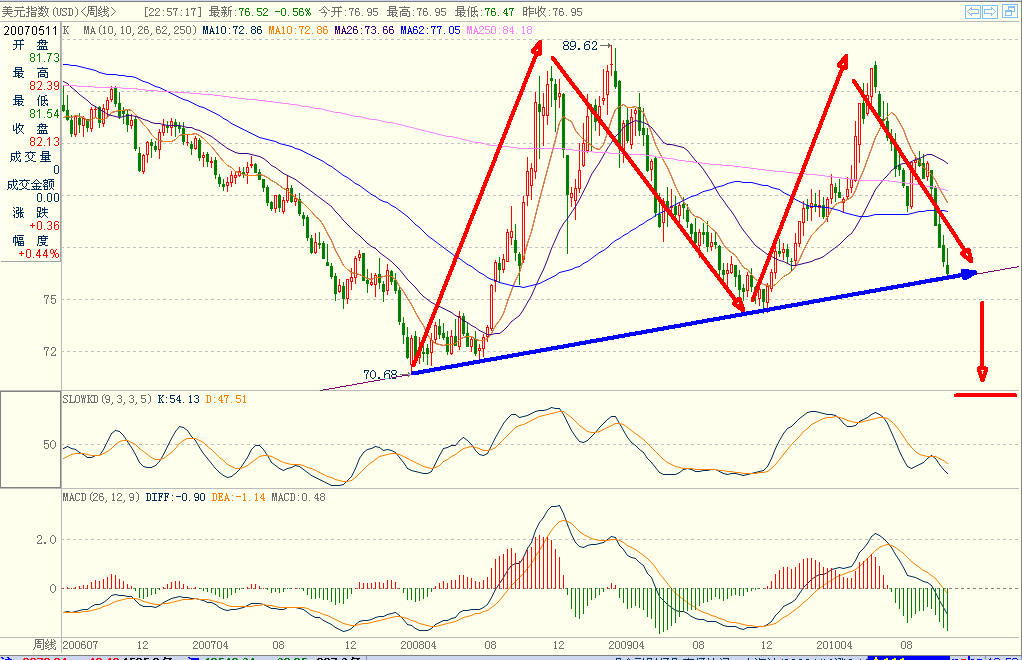Select the 最低:76.47 value in header
Screen dimensions: 1022x660
484,12
